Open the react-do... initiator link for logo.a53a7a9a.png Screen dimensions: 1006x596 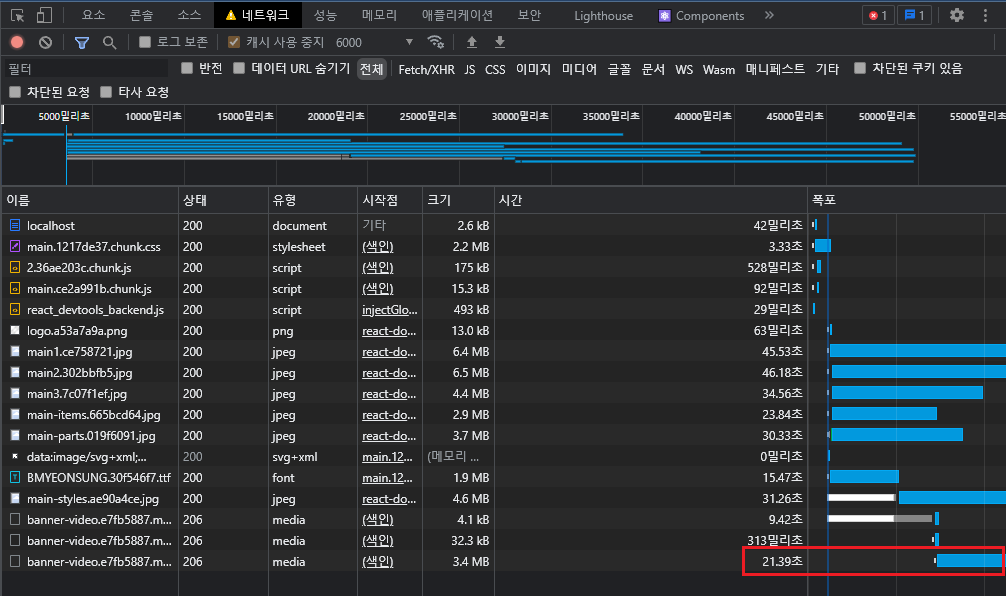pos(389,331)
